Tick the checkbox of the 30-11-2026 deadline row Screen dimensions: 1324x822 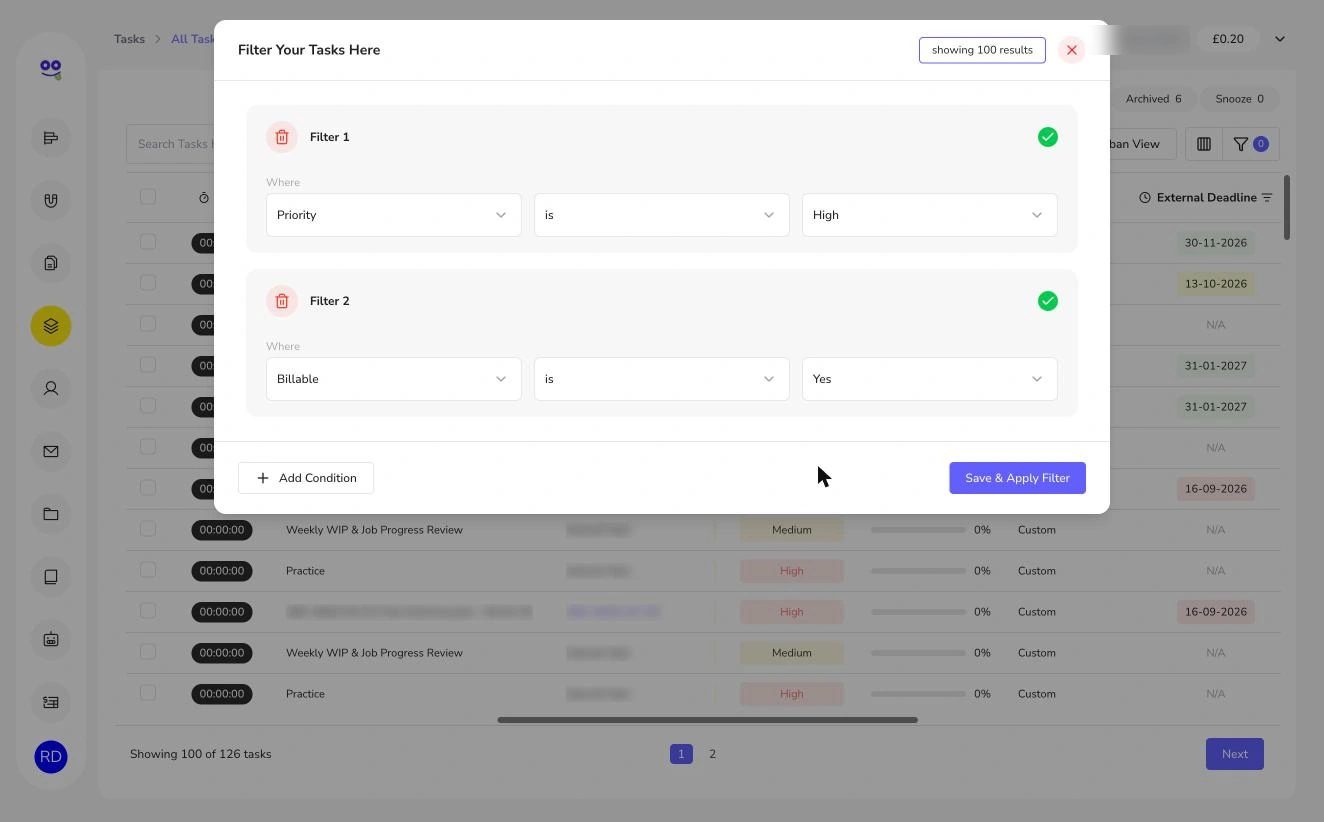click(148, 241)
